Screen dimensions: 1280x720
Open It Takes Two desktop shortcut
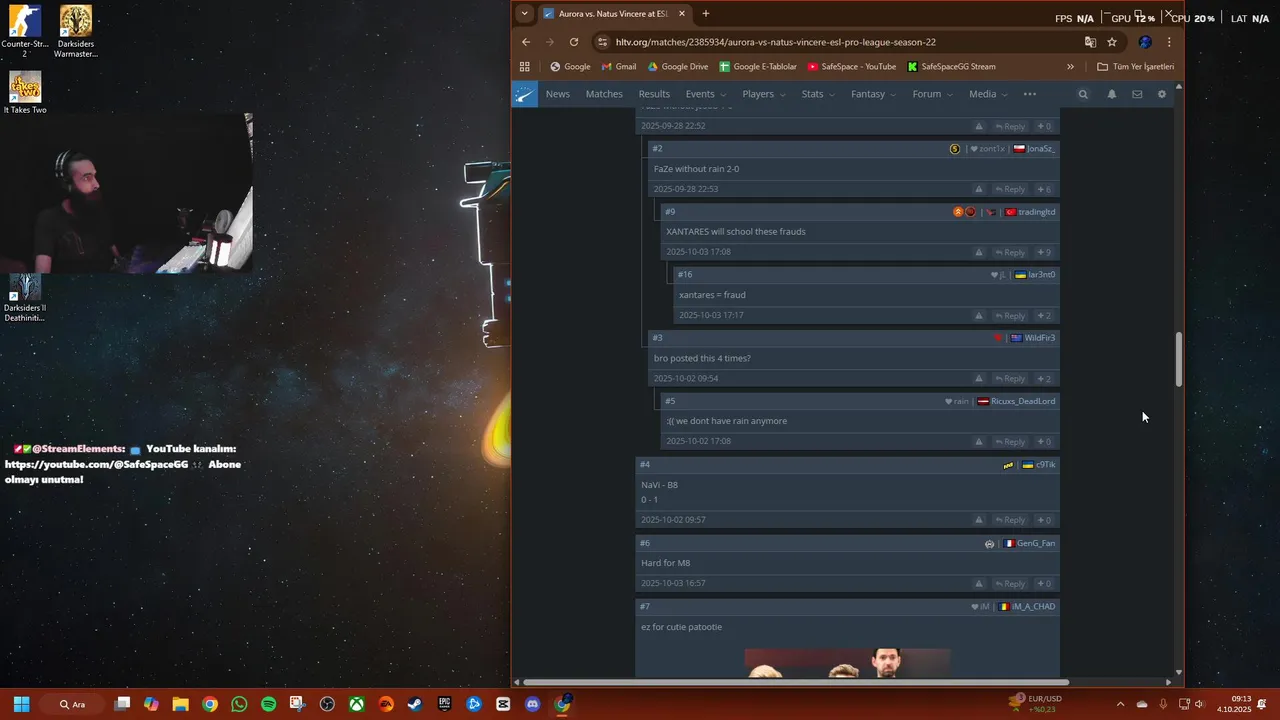25,92
